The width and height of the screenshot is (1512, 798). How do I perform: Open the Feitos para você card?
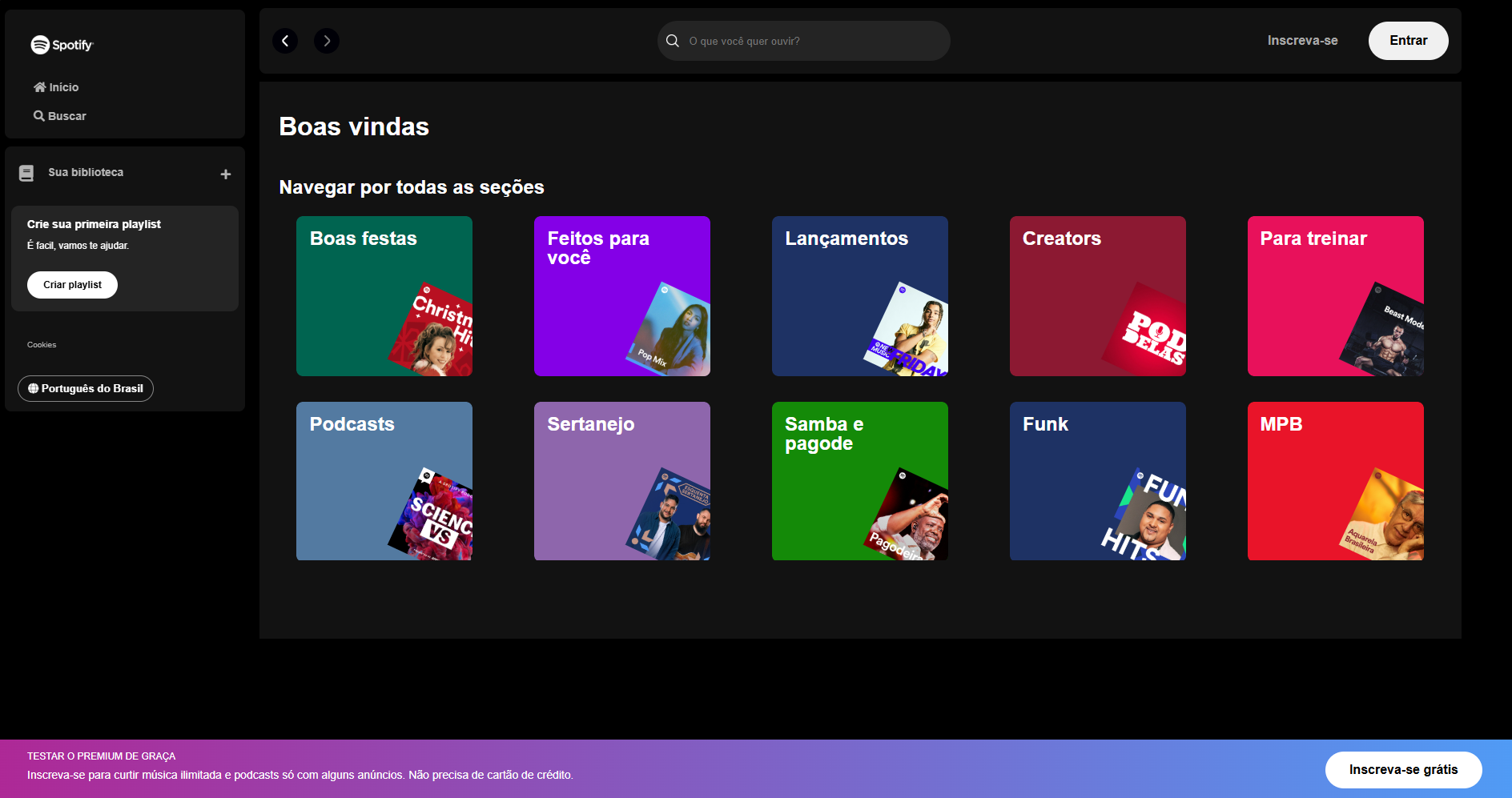(622, 296)
